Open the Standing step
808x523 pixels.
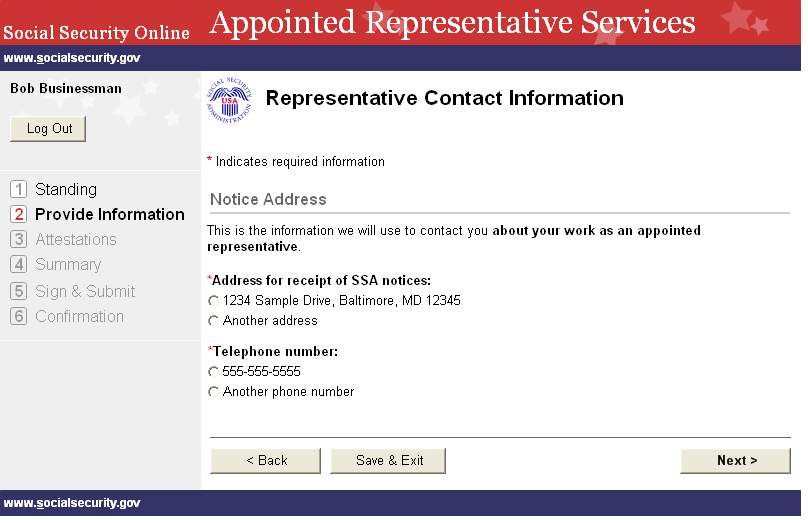click(66, 189)
